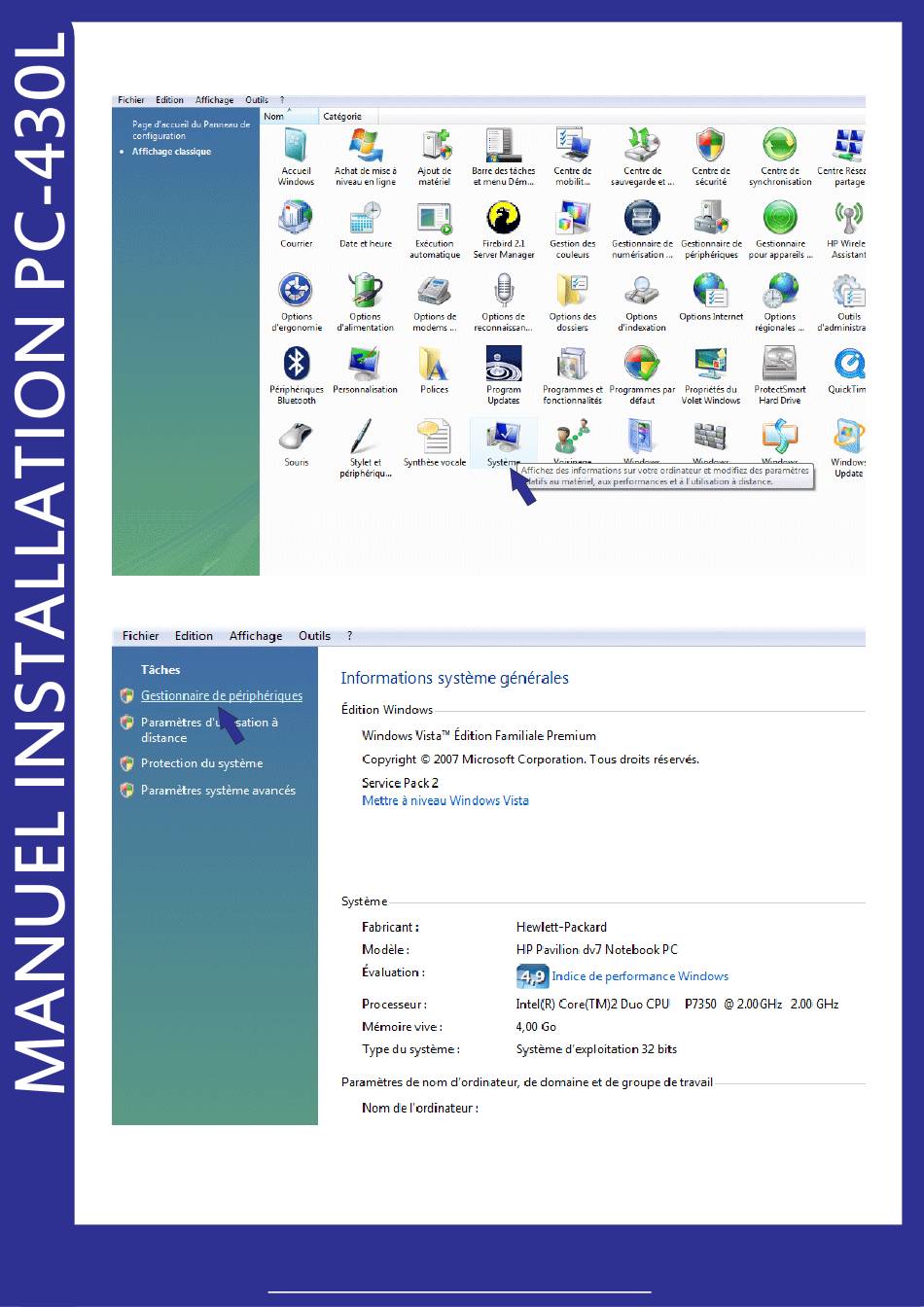Open the Options d'indexation icon
The height and width of the screenshot is (1307, 924).
[642, 292]
